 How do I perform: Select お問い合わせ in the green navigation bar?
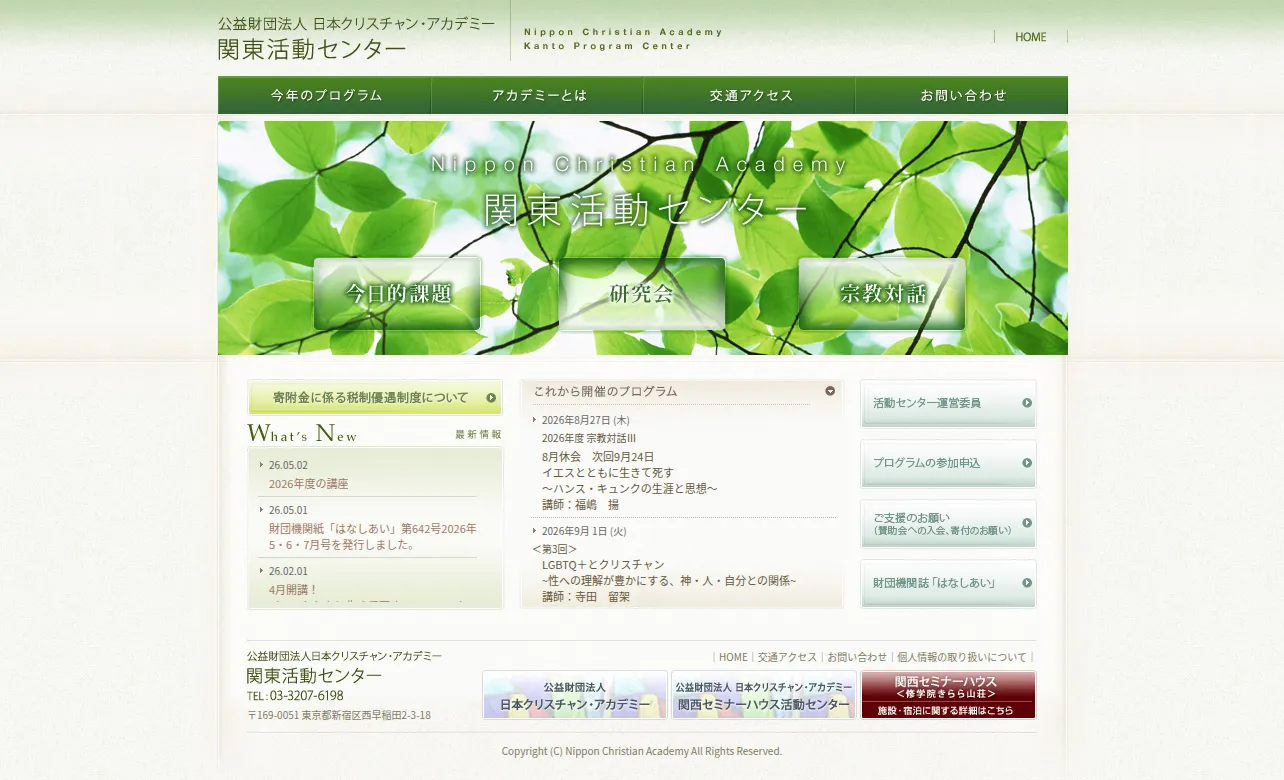point(962,95)
